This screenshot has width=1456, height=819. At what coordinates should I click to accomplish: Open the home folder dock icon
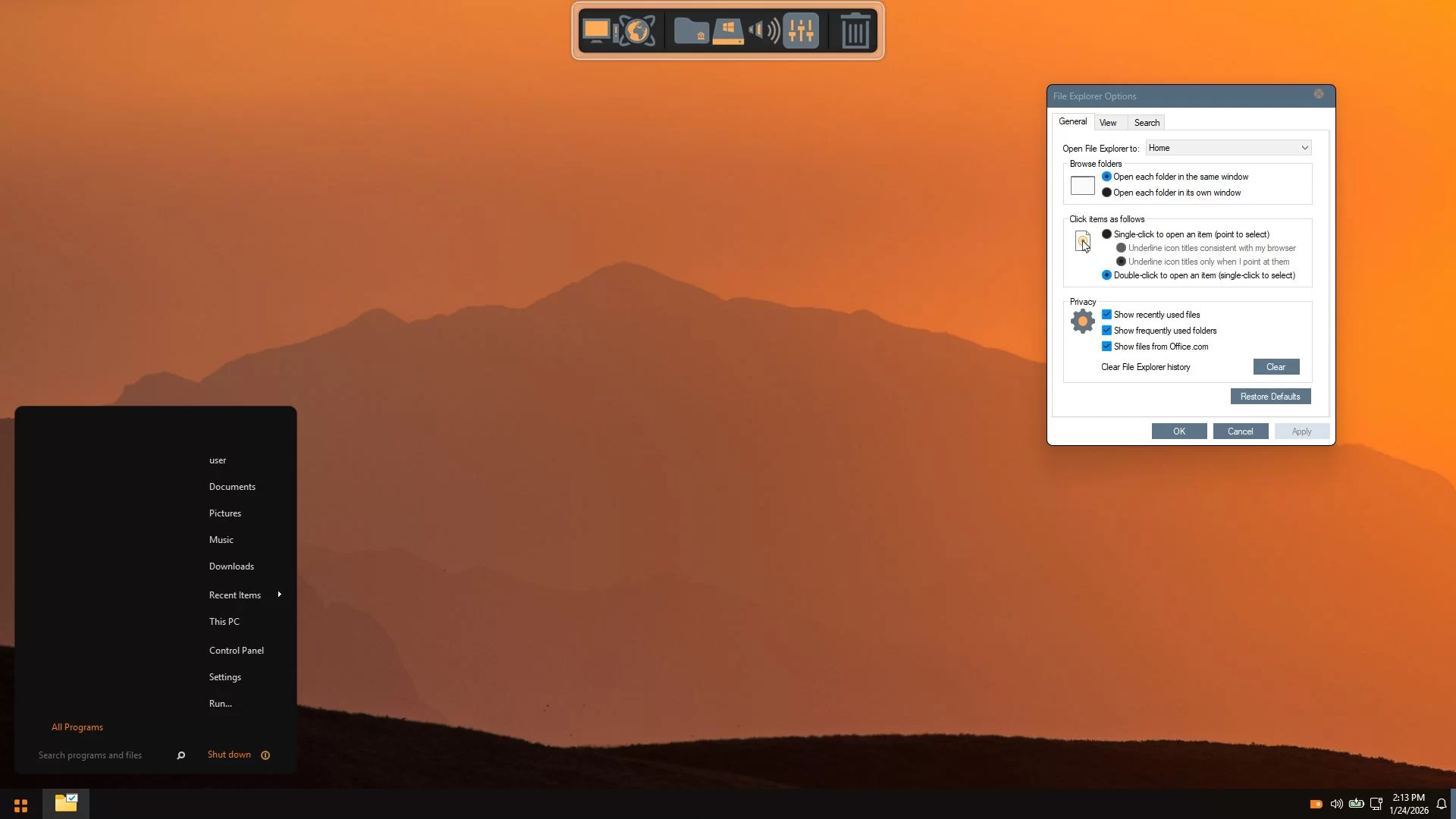[x=691, y=31]
